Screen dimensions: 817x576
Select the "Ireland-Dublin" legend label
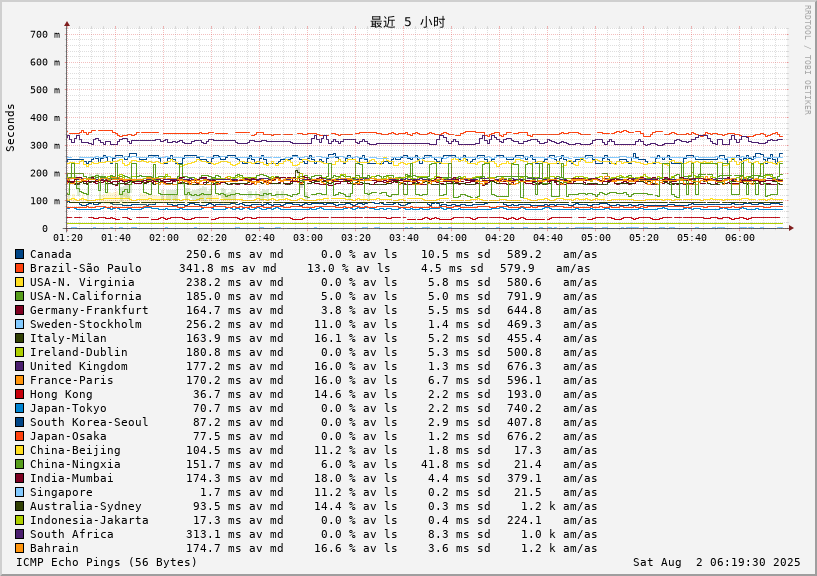click(x=79, y=352)
